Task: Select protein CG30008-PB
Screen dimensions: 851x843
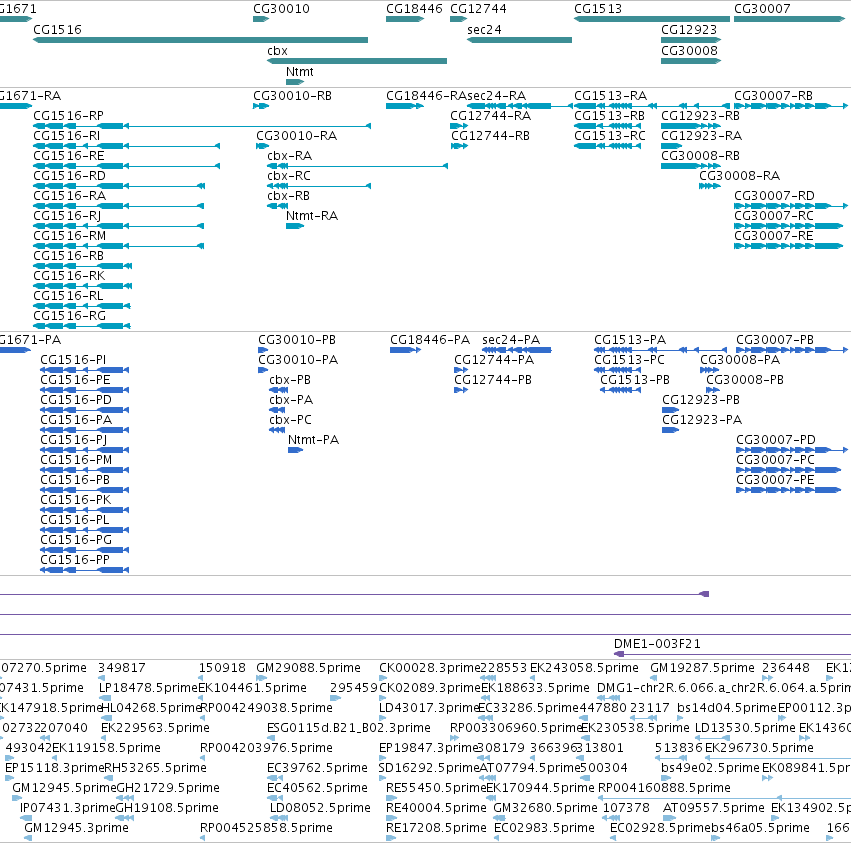Action: coord(745,380)
